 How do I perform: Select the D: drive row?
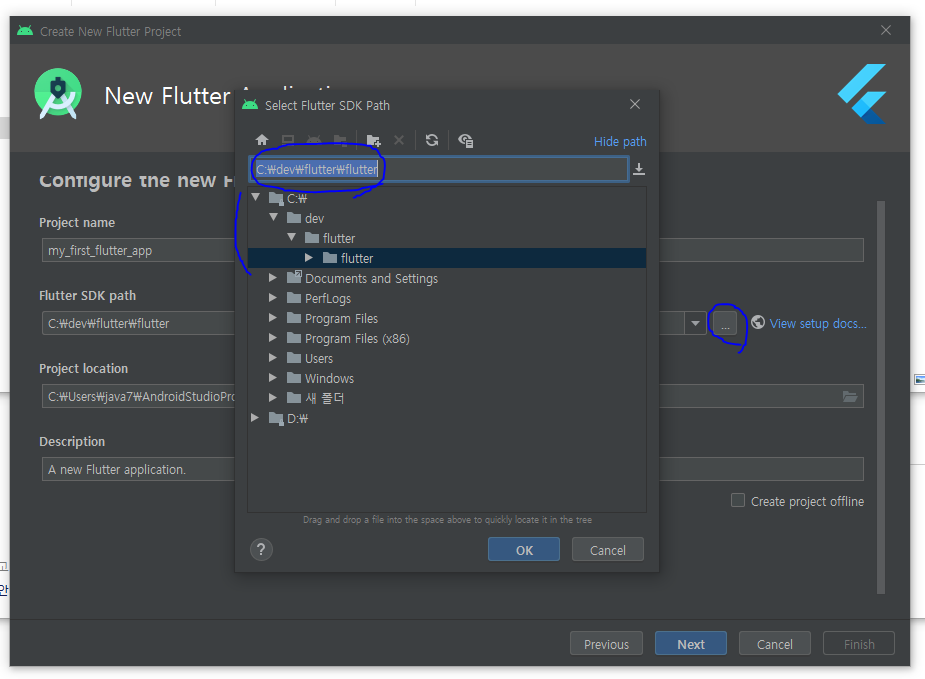pyautogui.click(x=447, y=419)
